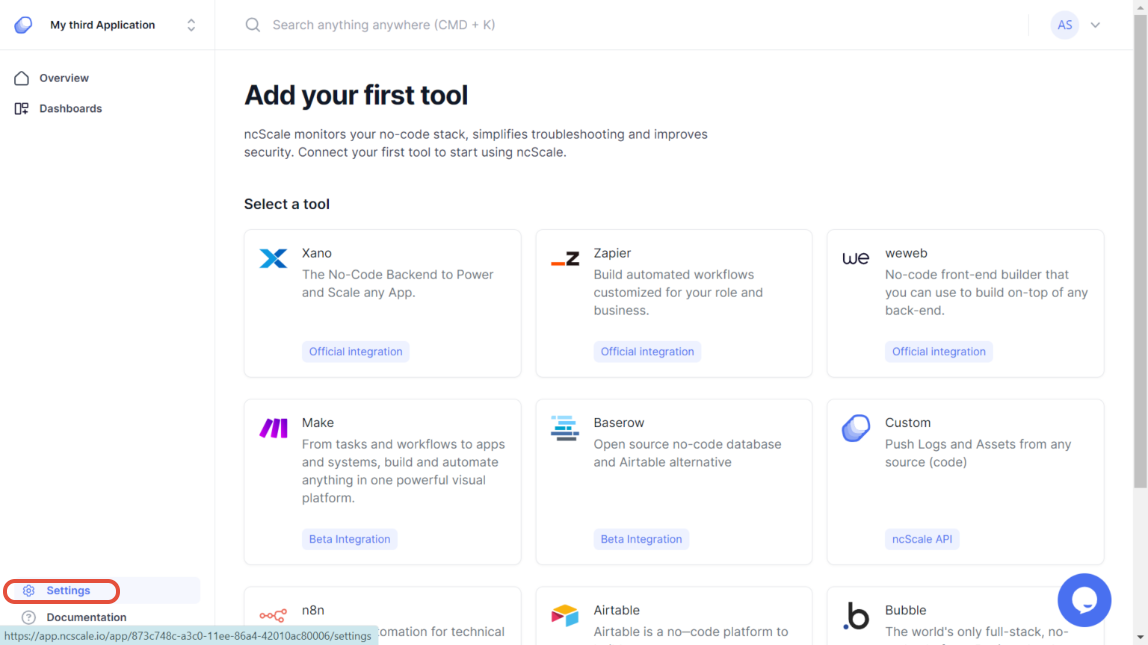The height and width of the screenshot is (645, 1148).
Task: Select the n8n tool card
Action: pos(382,616)
